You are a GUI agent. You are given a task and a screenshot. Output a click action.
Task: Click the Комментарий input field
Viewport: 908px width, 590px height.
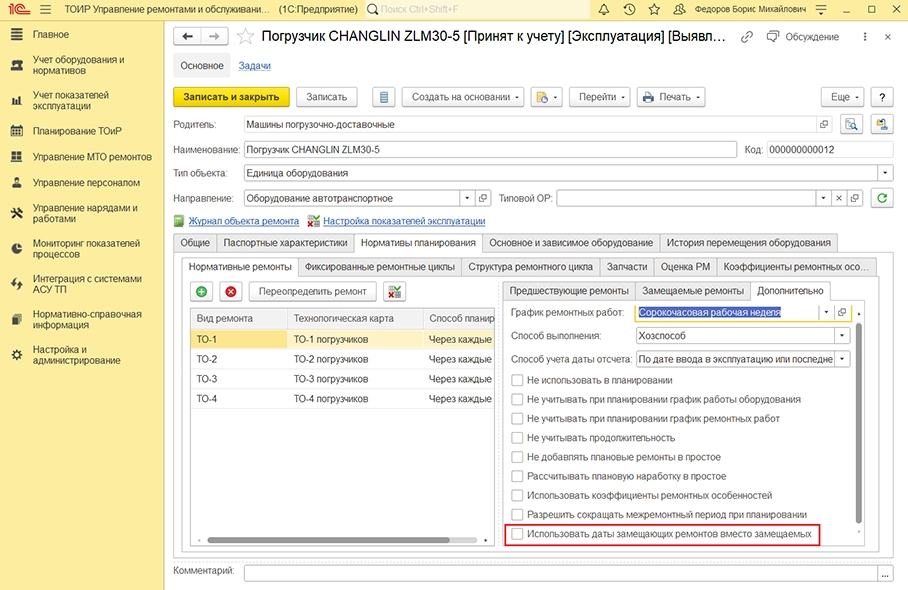click(560, 573)
